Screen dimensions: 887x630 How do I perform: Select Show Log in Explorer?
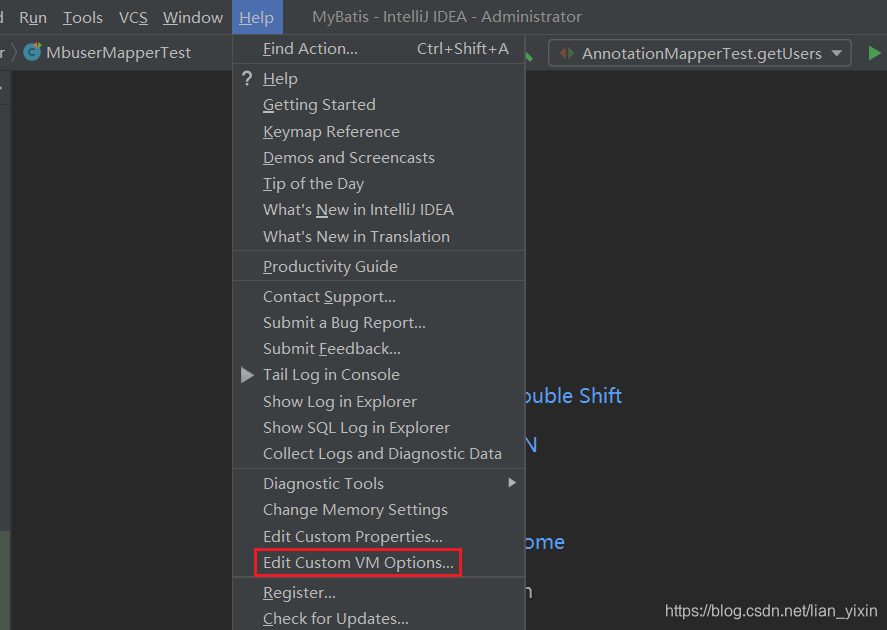[x=378, y=402]
